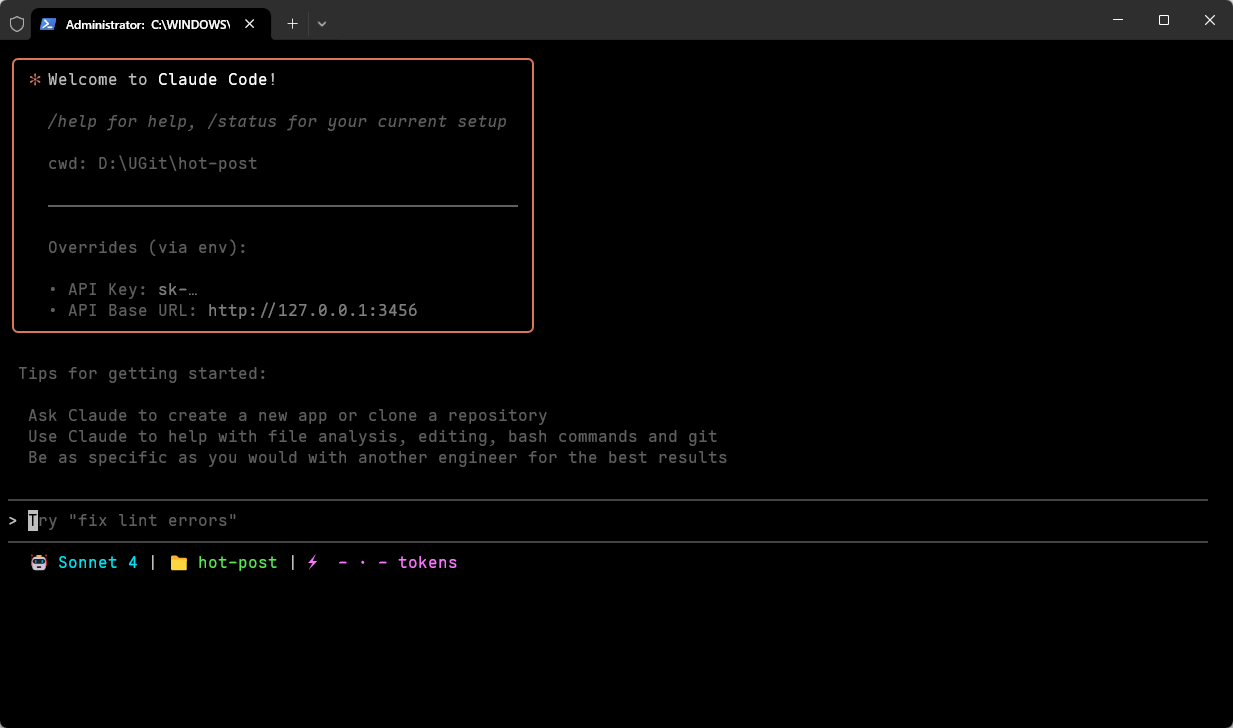Screen dimensions: 1233x728
Task: Click the /help command text
Action: click(x=72, y=122)
